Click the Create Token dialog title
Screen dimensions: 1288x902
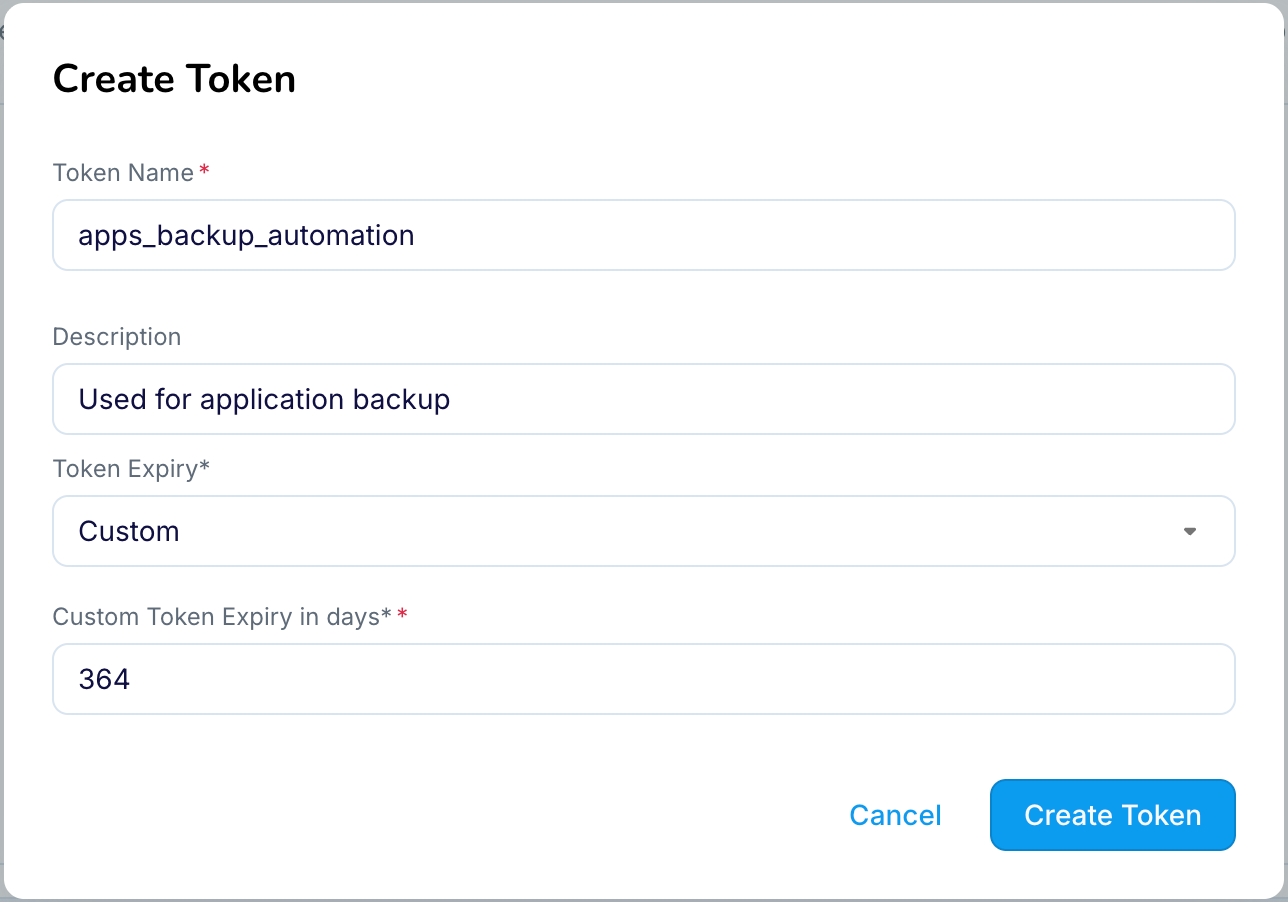tap(174, 78)
